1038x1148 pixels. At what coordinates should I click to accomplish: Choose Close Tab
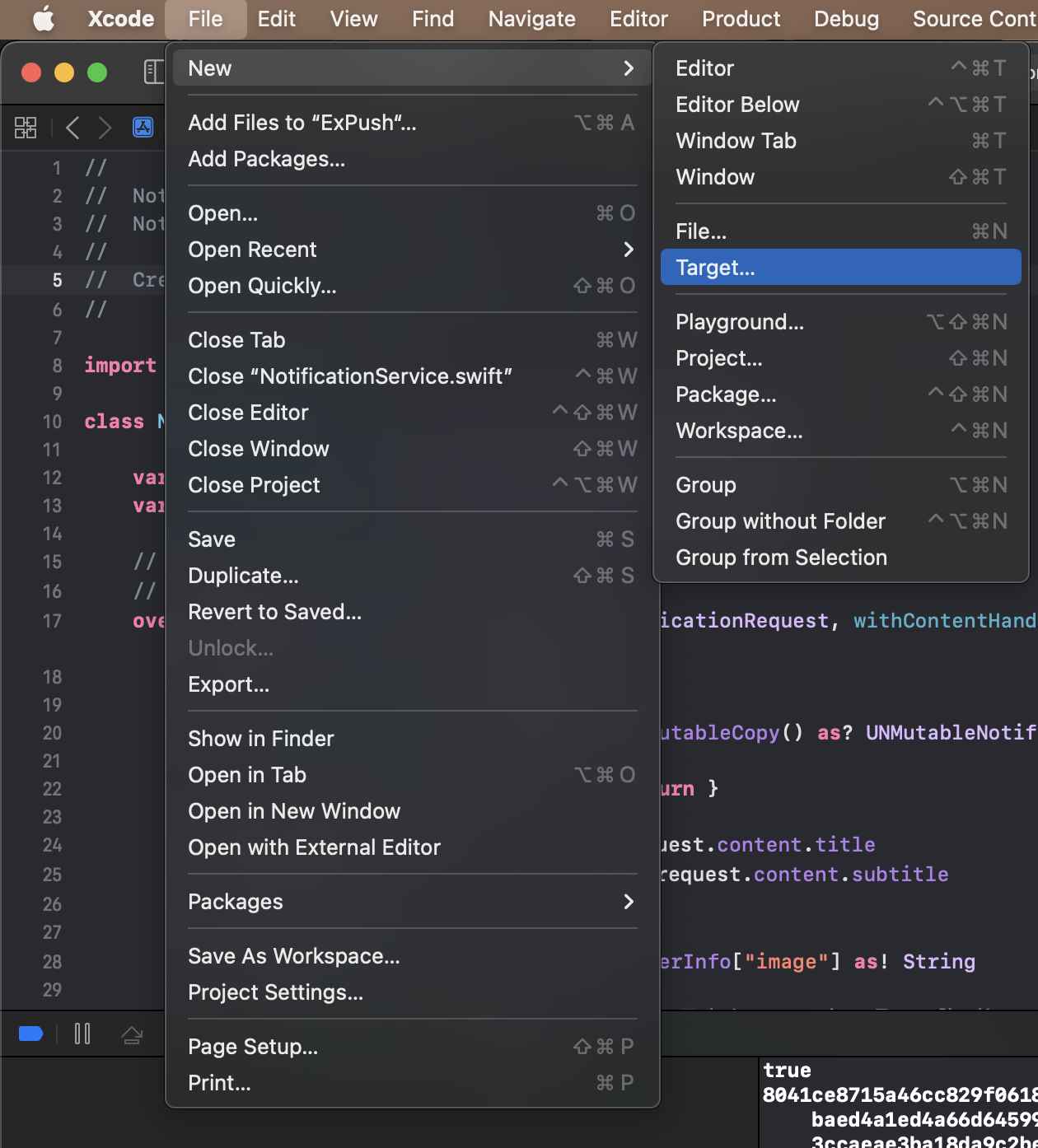coord(413,340)
